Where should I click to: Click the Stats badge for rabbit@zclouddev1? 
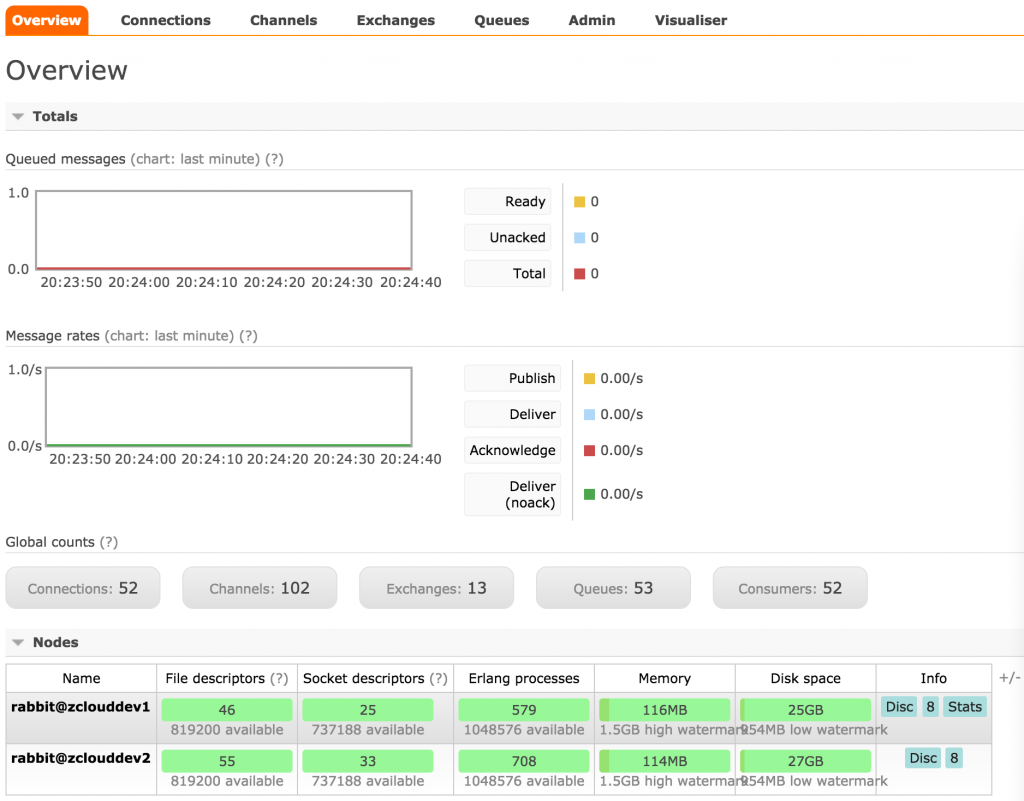[965, 706]
